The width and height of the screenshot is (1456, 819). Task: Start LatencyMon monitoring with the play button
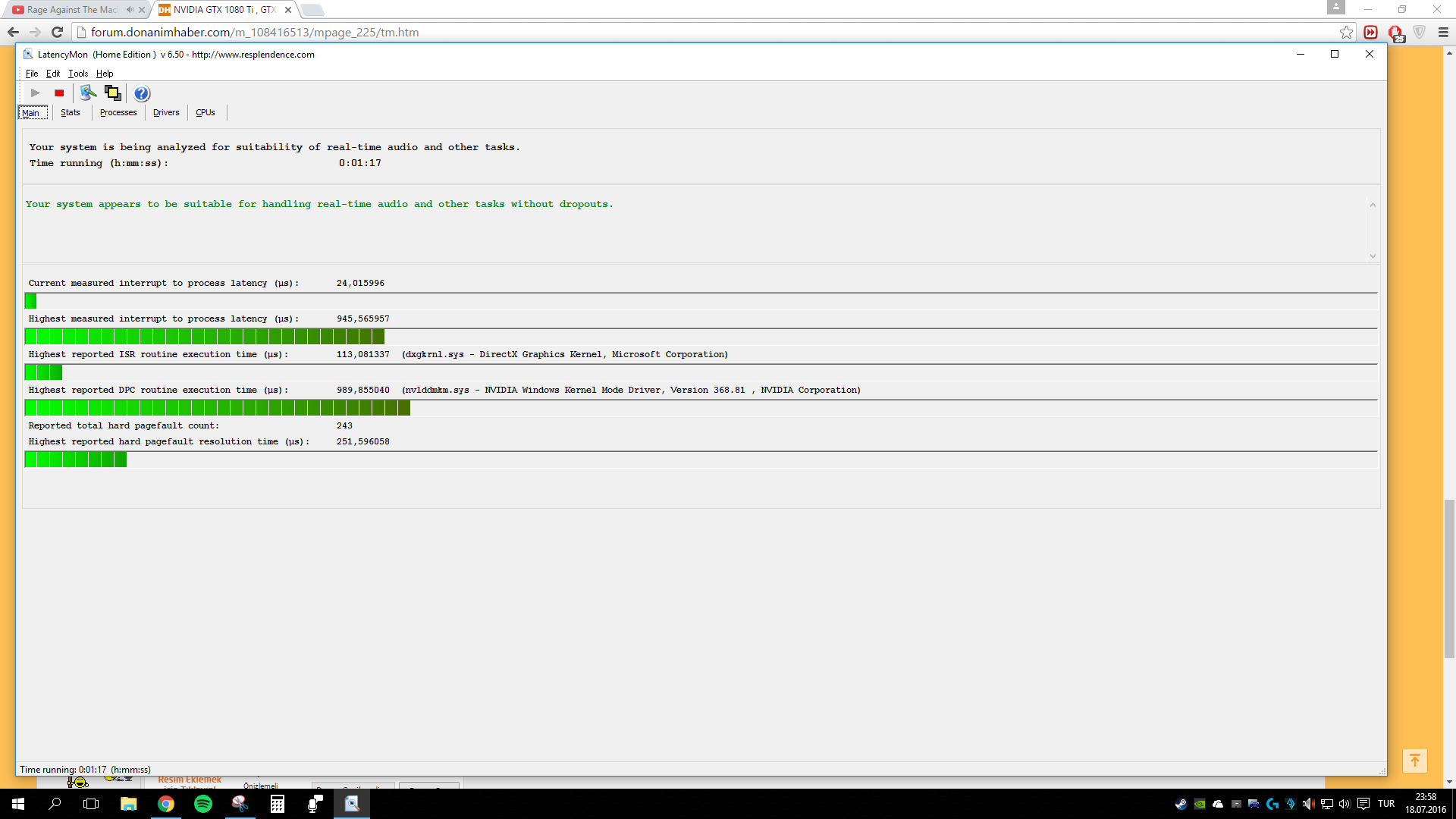point(35,93)
